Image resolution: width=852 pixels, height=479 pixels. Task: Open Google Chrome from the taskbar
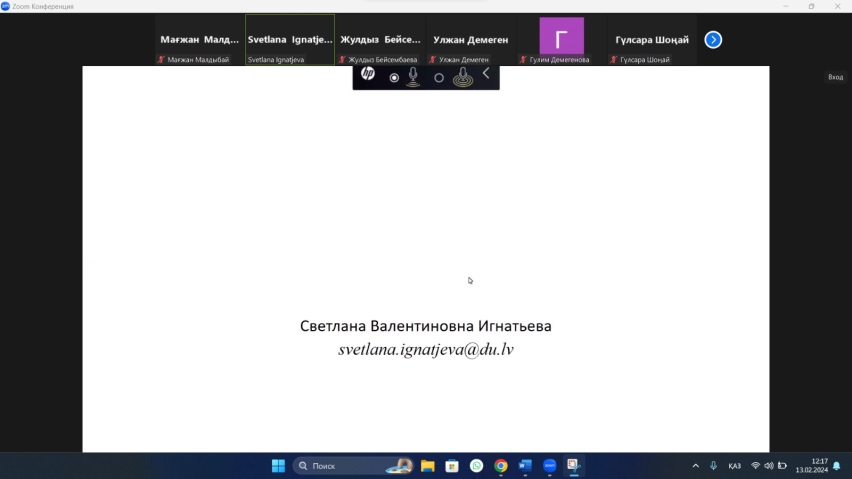pyautogui.click(x=500, y=466)
